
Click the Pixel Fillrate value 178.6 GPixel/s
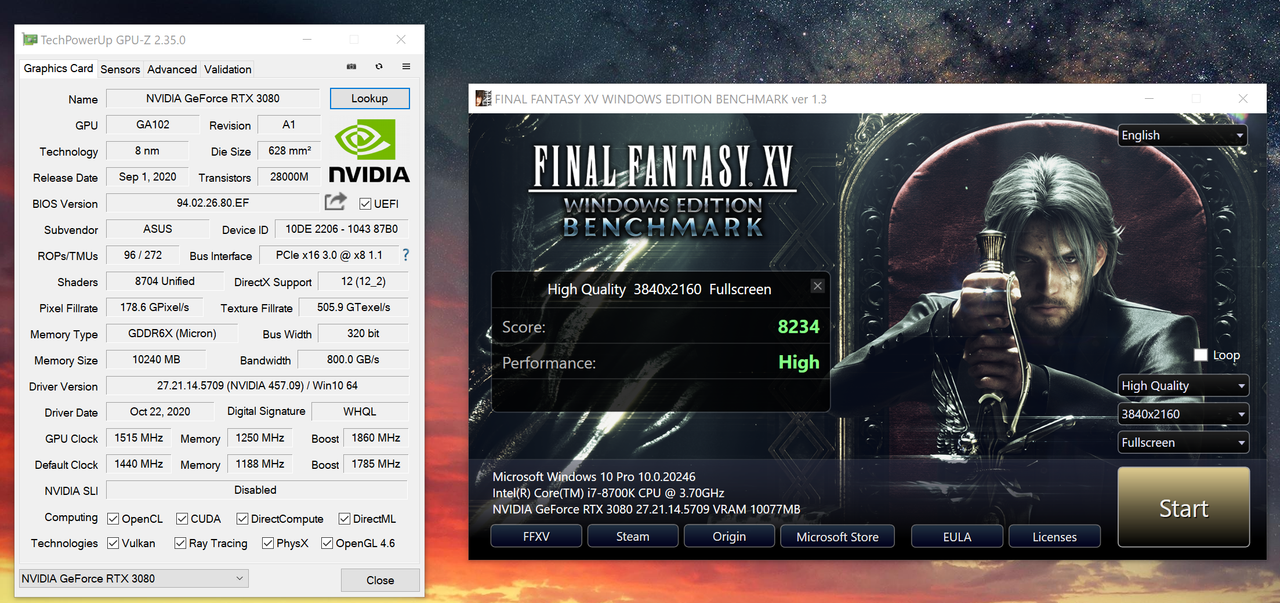tap(155, 307)
